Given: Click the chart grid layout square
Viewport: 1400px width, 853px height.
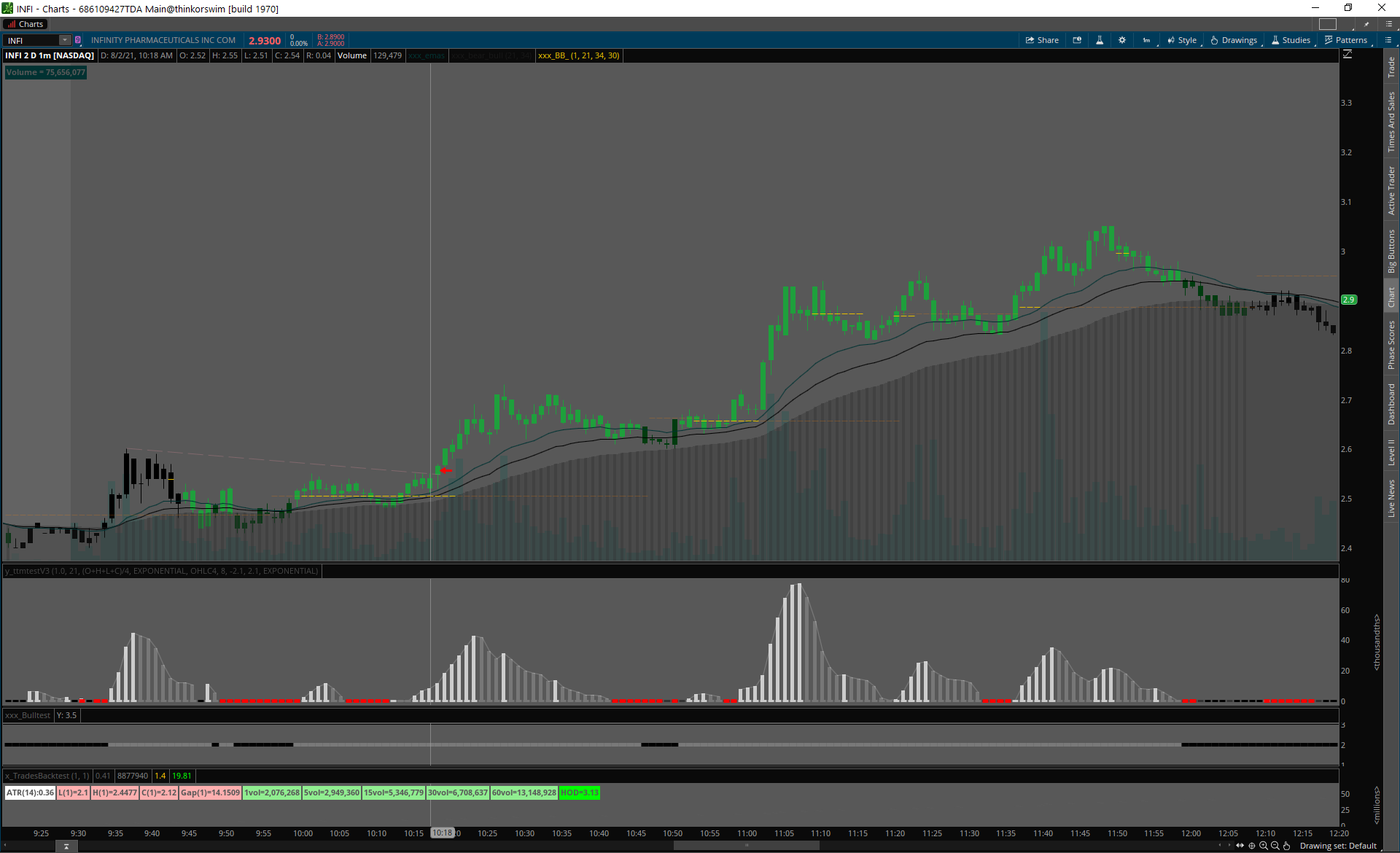Looking at the screenshot, I should (x=1328, y=24).
